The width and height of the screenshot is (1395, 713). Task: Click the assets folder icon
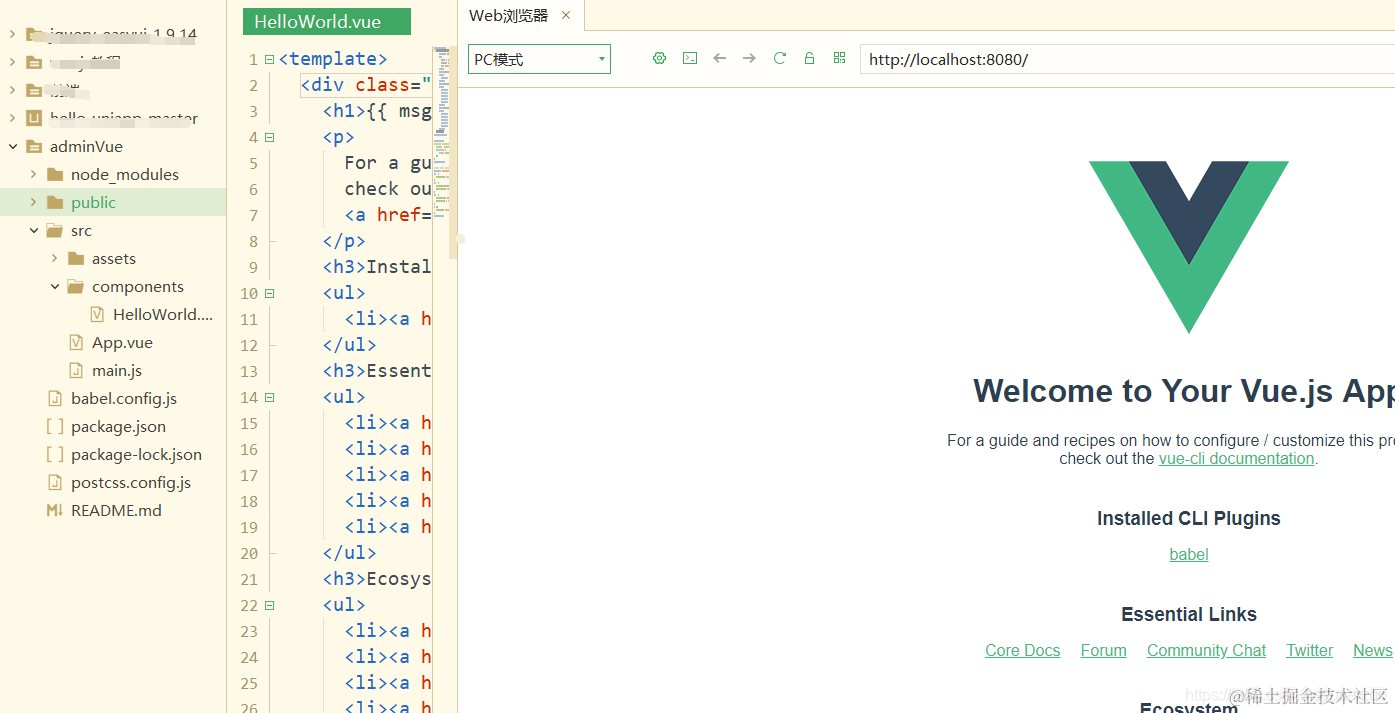pos(76,258)
